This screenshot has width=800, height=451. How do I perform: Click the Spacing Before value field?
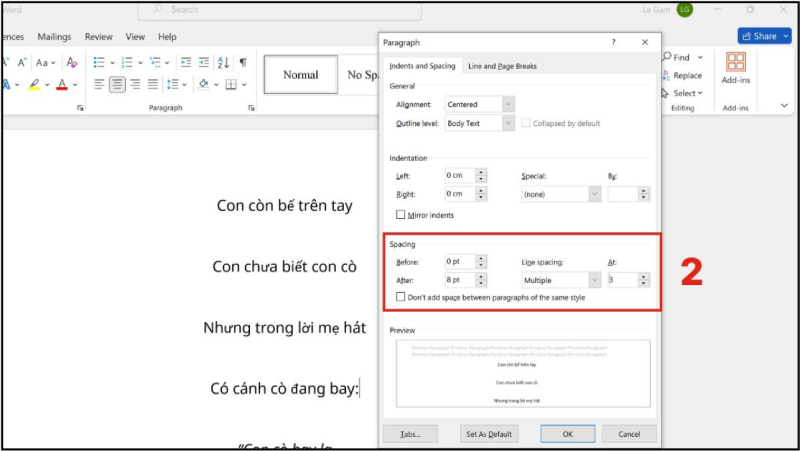tap(460, 262)
